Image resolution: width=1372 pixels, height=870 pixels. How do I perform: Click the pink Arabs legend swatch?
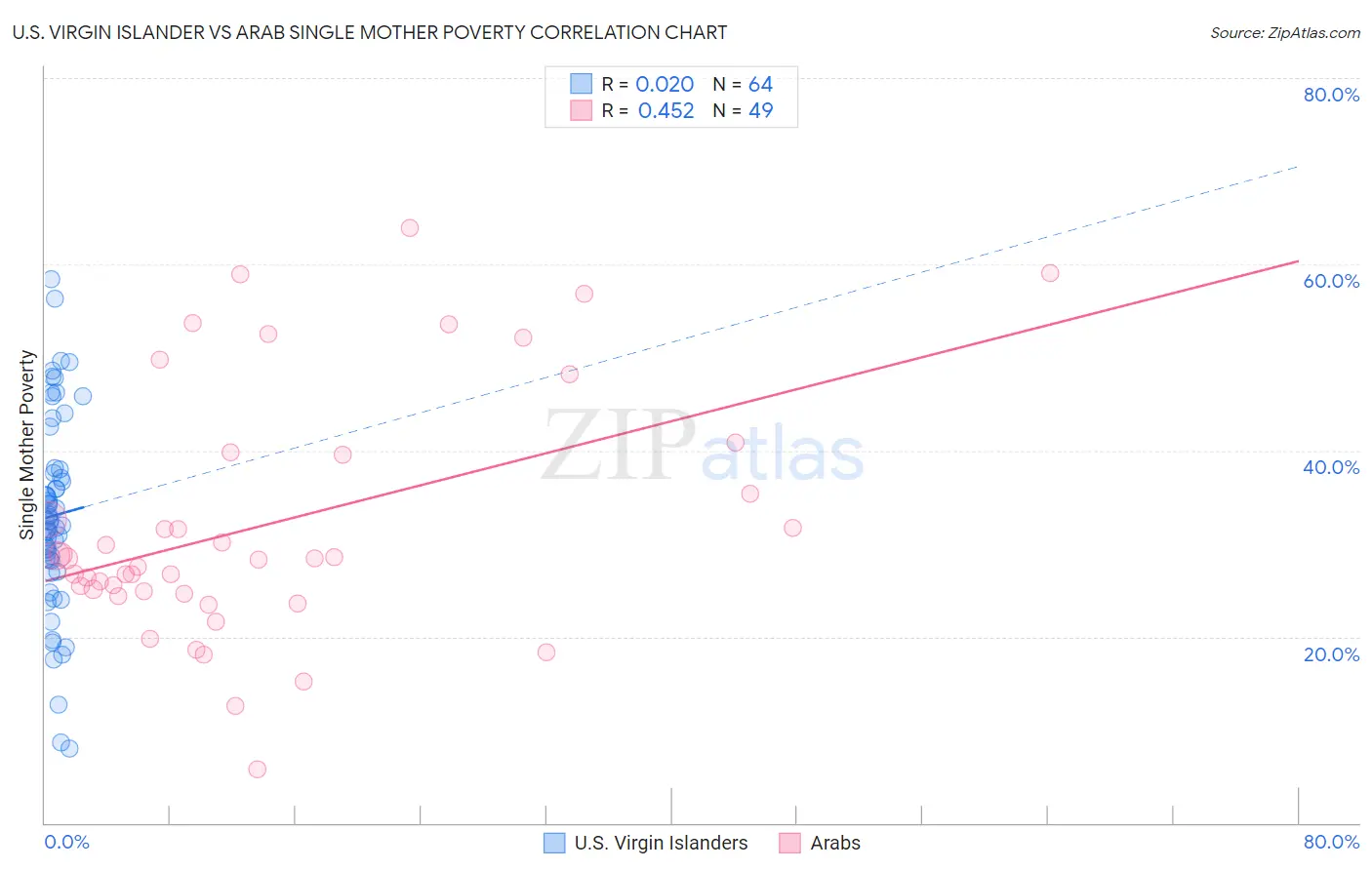[790, 843]
